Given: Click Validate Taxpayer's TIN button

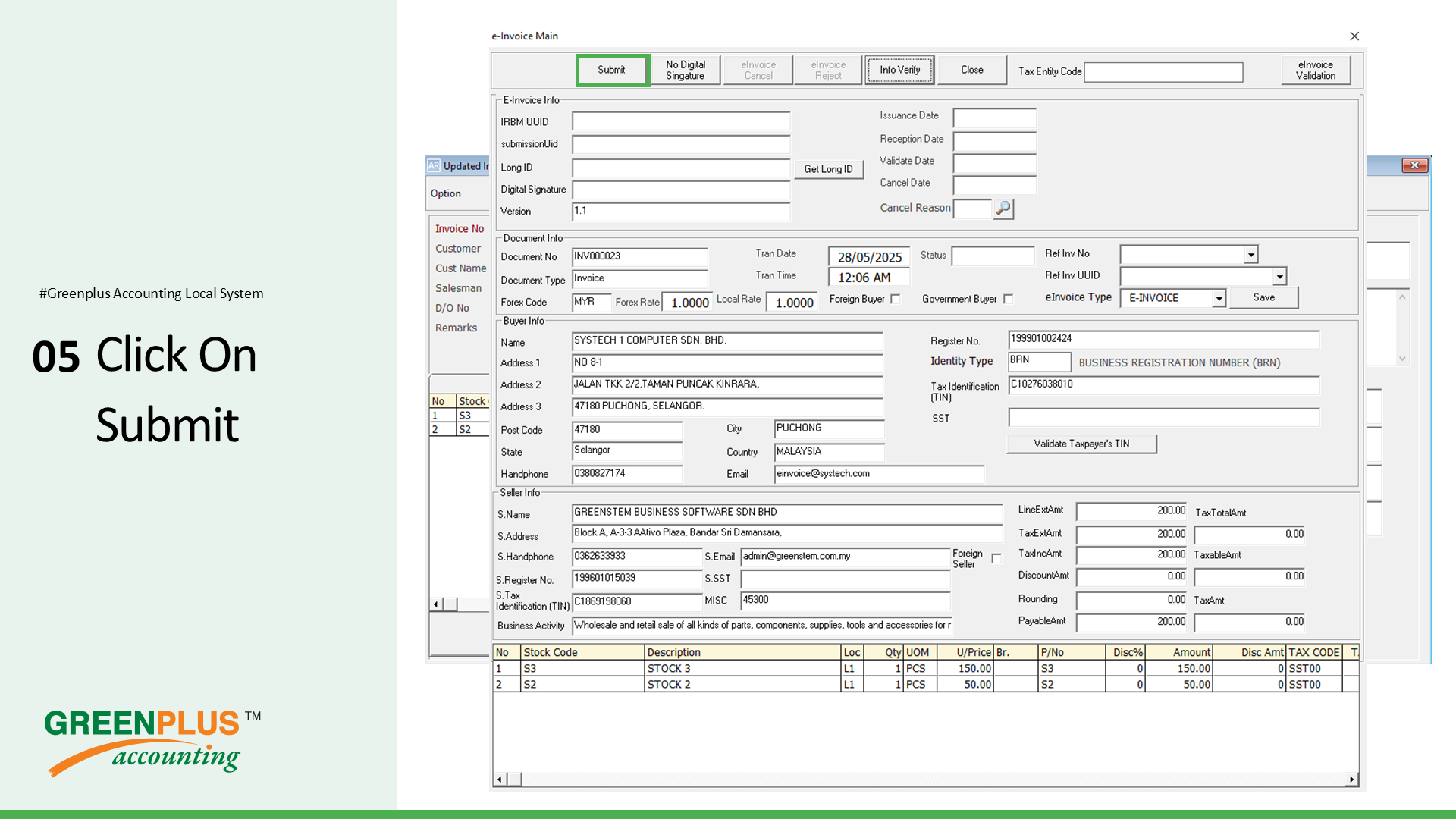Looking at the screenshot, I should [x=1081, y=444].
